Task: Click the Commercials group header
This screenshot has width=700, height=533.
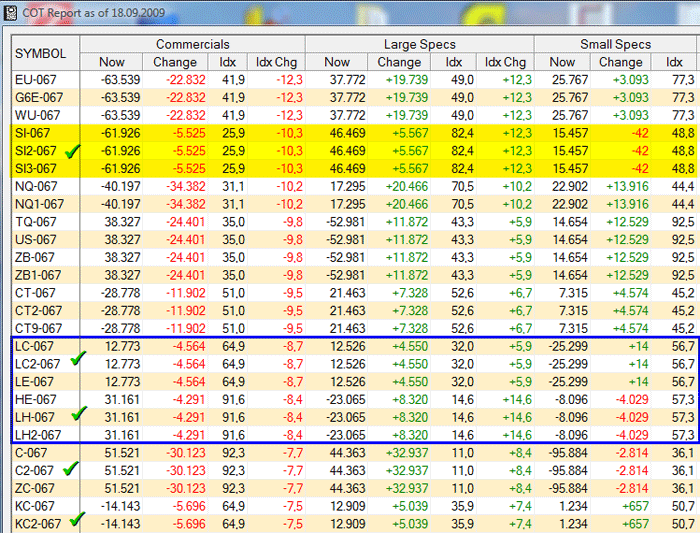Action: 192,44
